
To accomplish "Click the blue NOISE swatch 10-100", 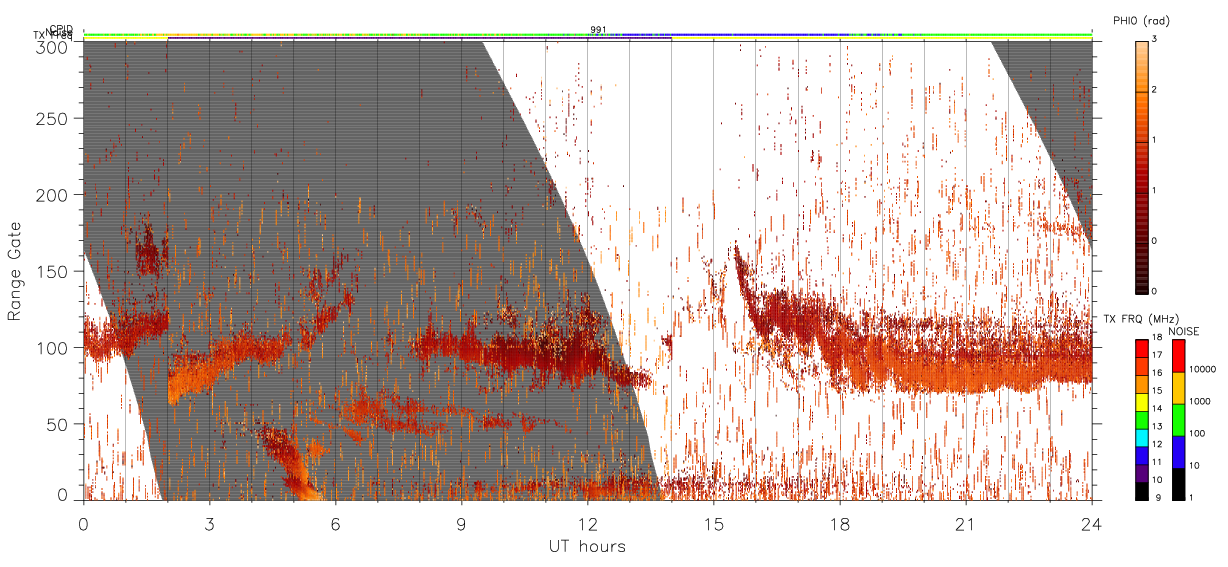I will 1178,452.
